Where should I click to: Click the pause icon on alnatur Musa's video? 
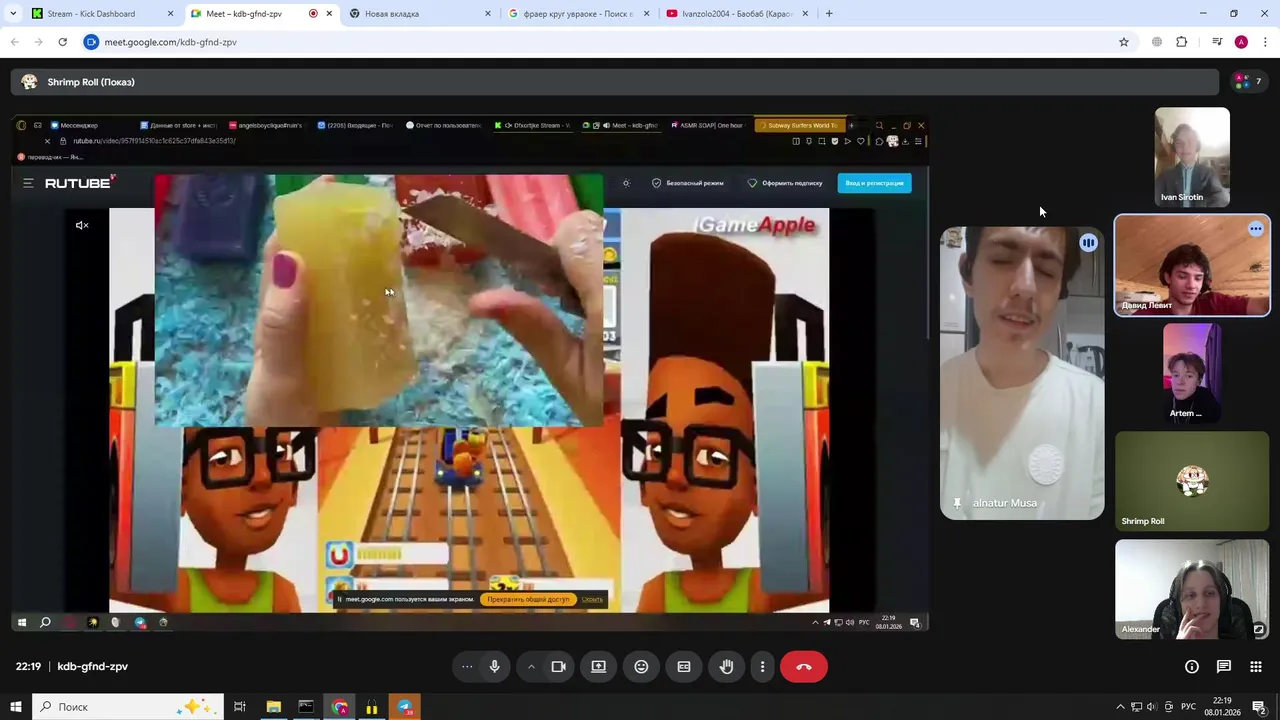point(1088,243)
